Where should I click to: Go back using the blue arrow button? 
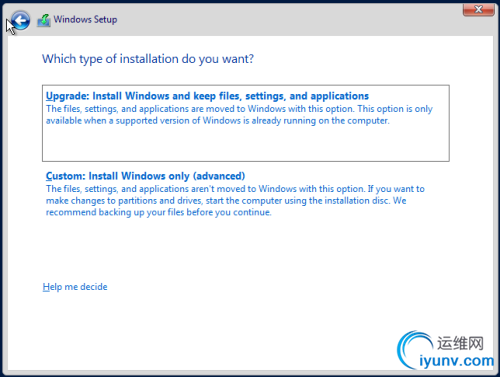[20, 20]
